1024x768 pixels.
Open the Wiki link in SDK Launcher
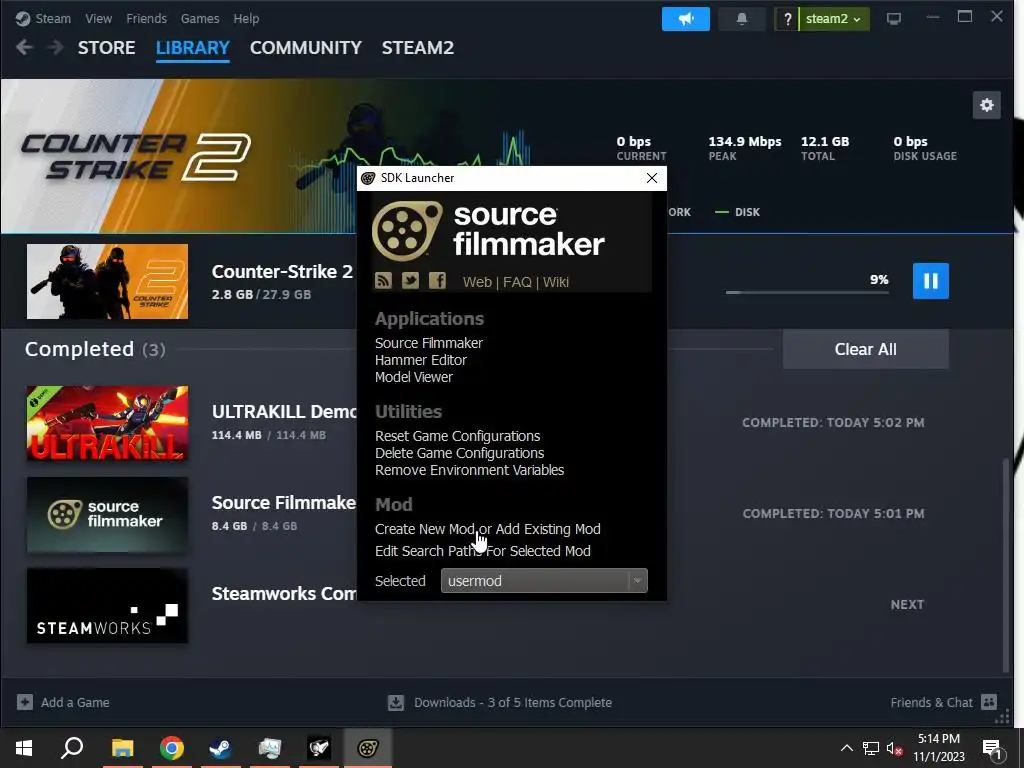point(556,282)
